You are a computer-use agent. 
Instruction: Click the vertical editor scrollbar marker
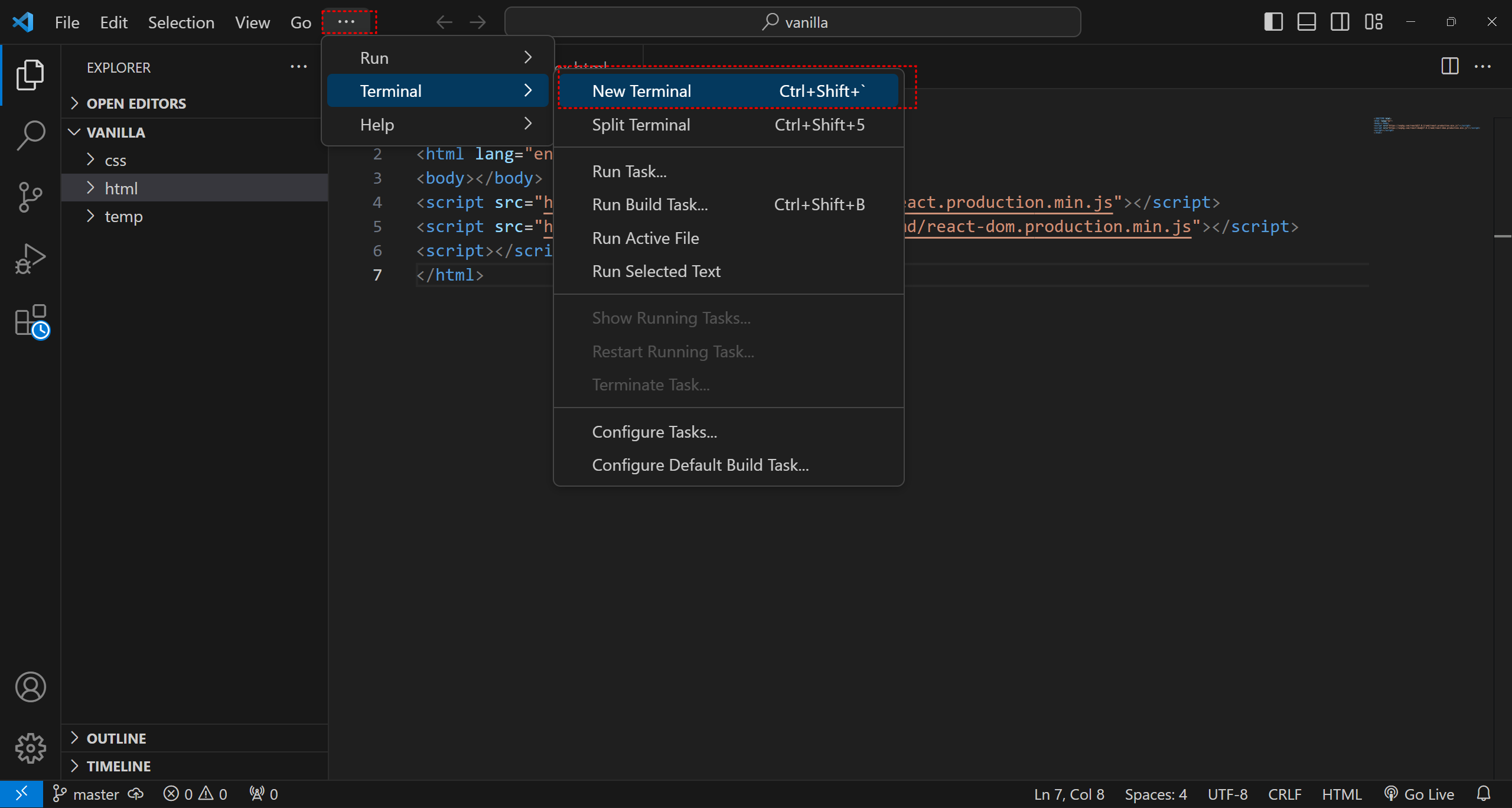(x=1503, y=236)
